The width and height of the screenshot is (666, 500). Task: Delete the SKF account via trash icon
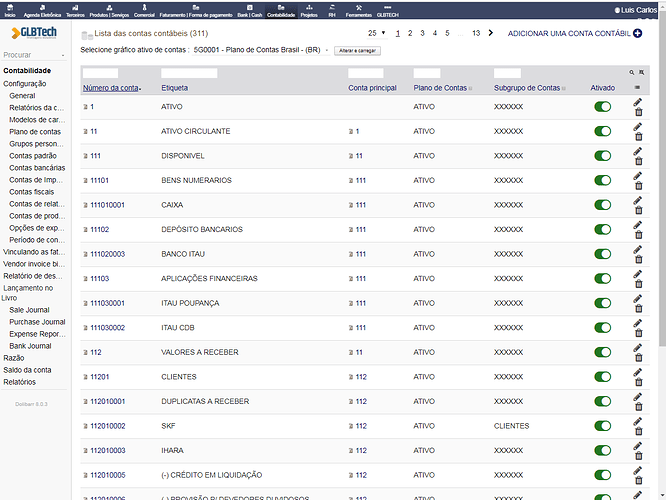[638, 431]
